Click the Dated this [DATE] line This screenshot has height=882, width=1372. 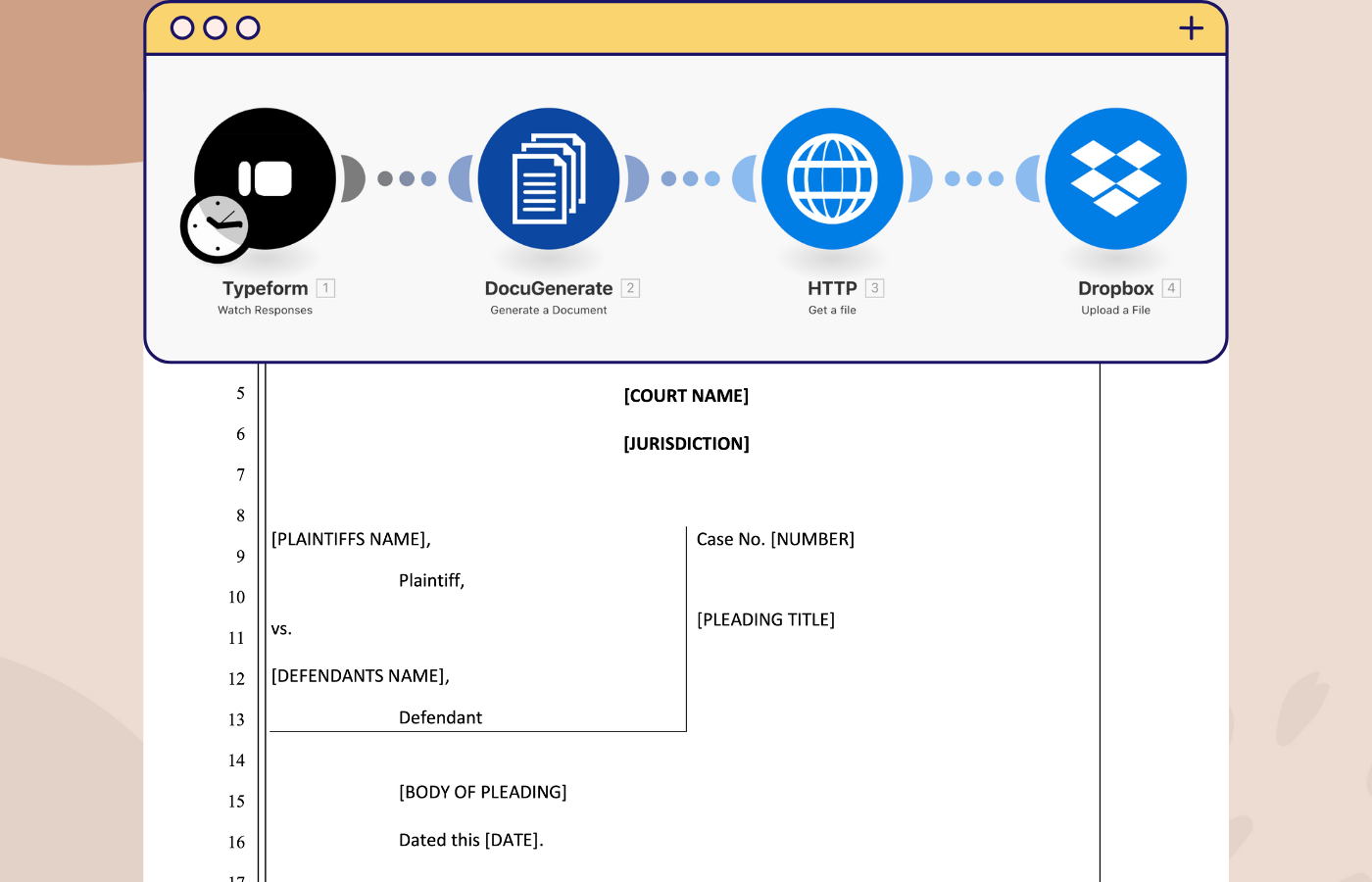click(x=470, y=840)
